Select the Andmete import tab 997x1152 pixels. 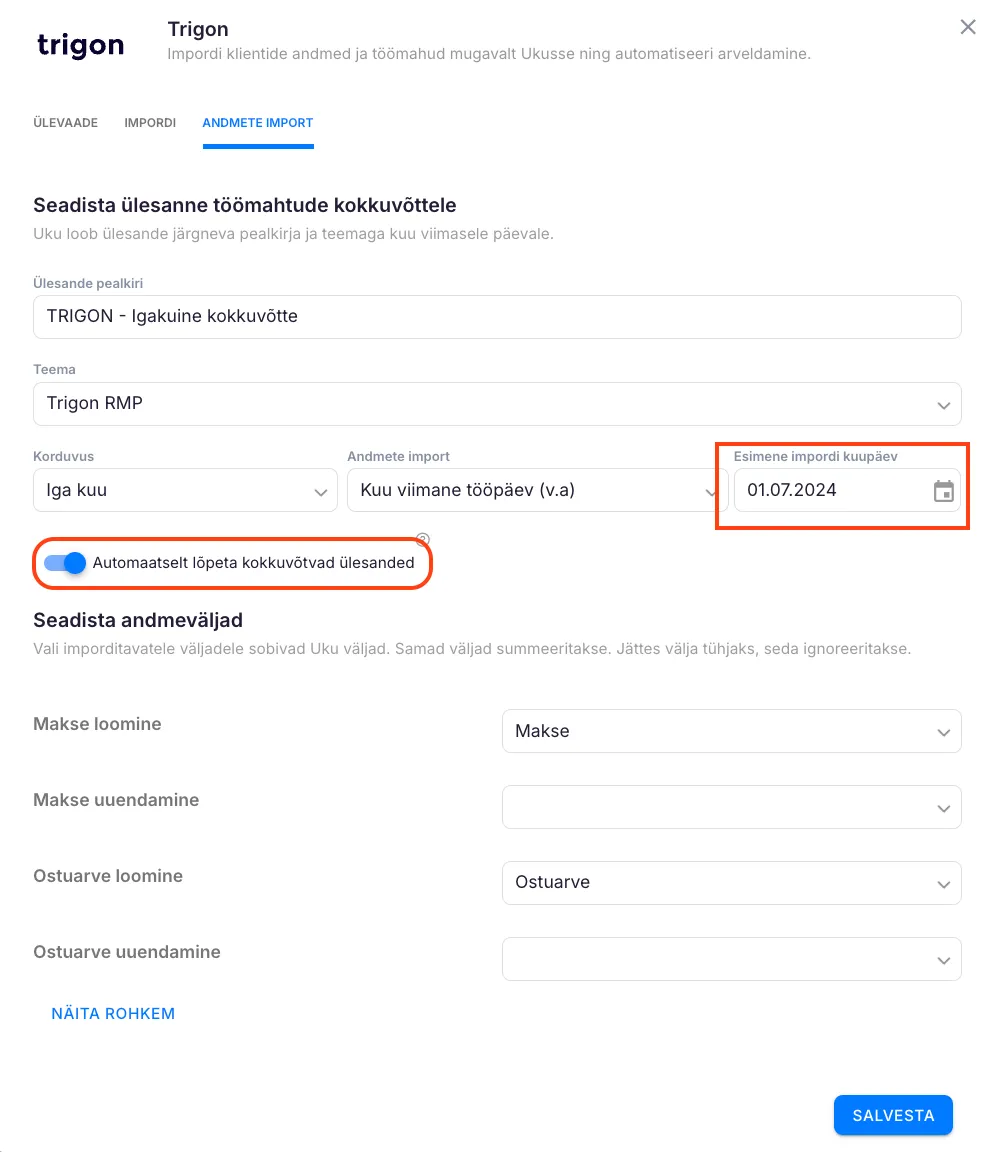coord(258,123)
